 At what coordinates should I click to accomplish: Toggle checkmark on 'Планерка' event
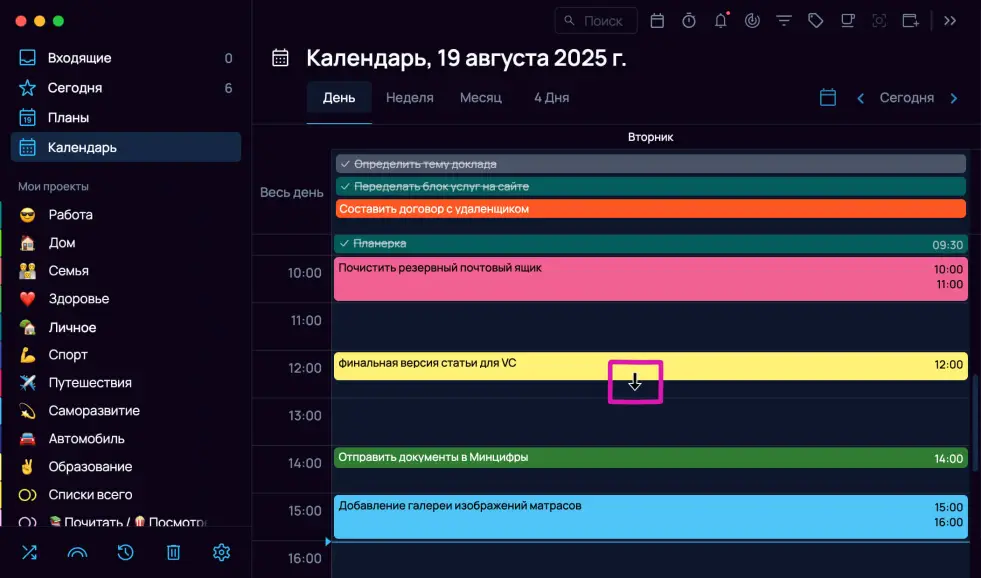point(345,244)
